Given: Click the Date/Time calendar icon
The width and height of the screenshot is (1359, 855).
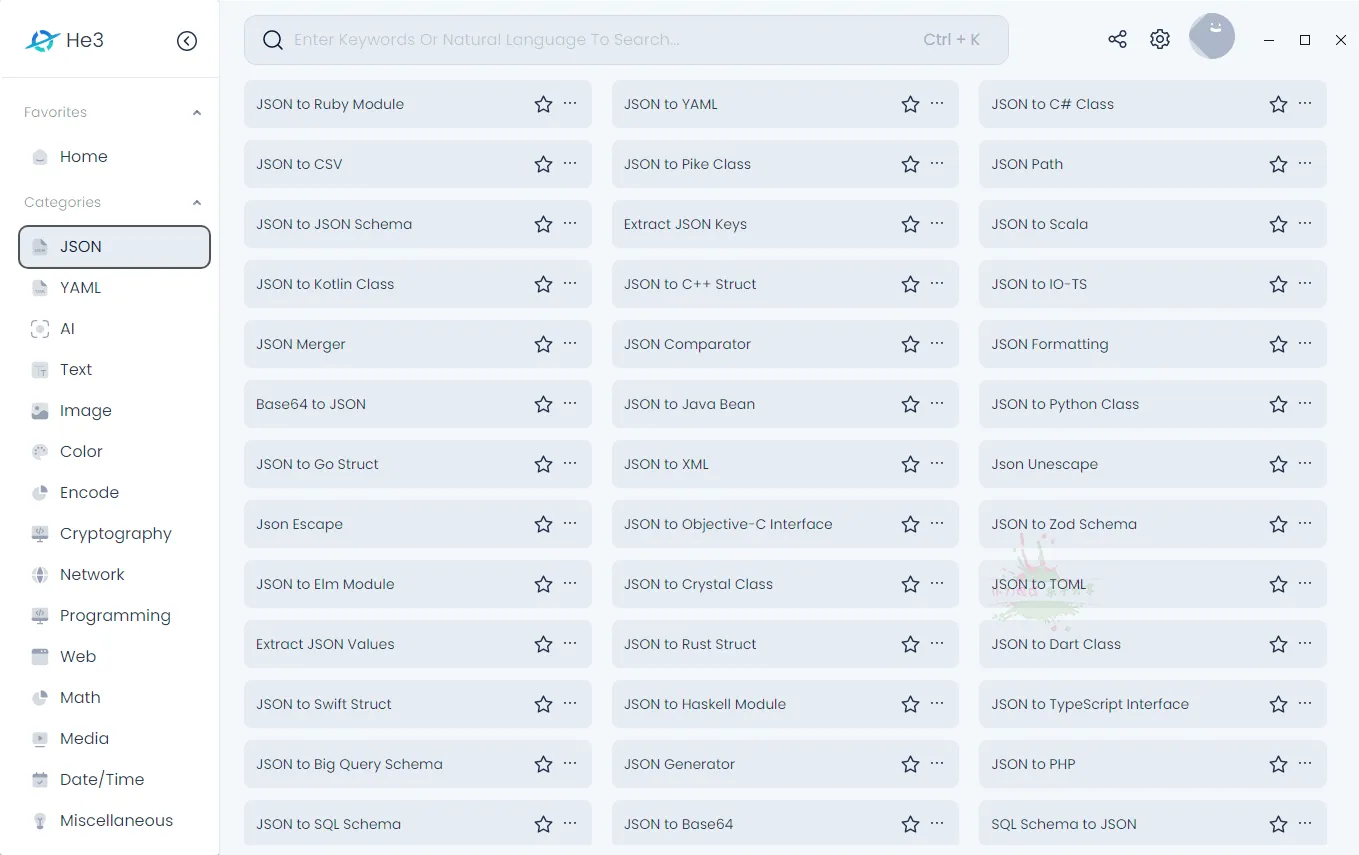Looking at the screenshot, I should [x=40, y=780].
